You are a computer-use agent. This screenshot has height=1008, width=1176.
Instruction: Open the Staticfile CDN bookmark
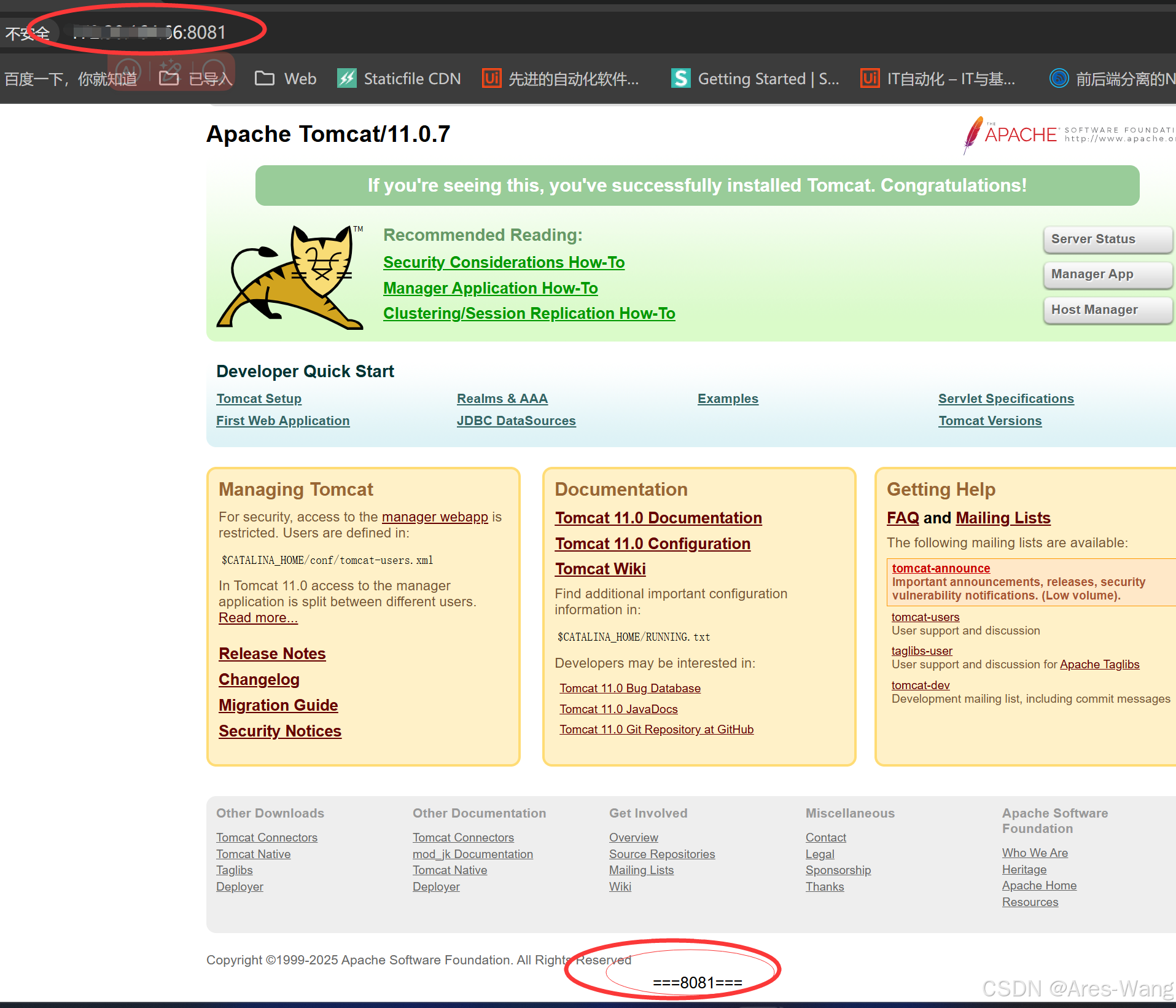point(399,79)
